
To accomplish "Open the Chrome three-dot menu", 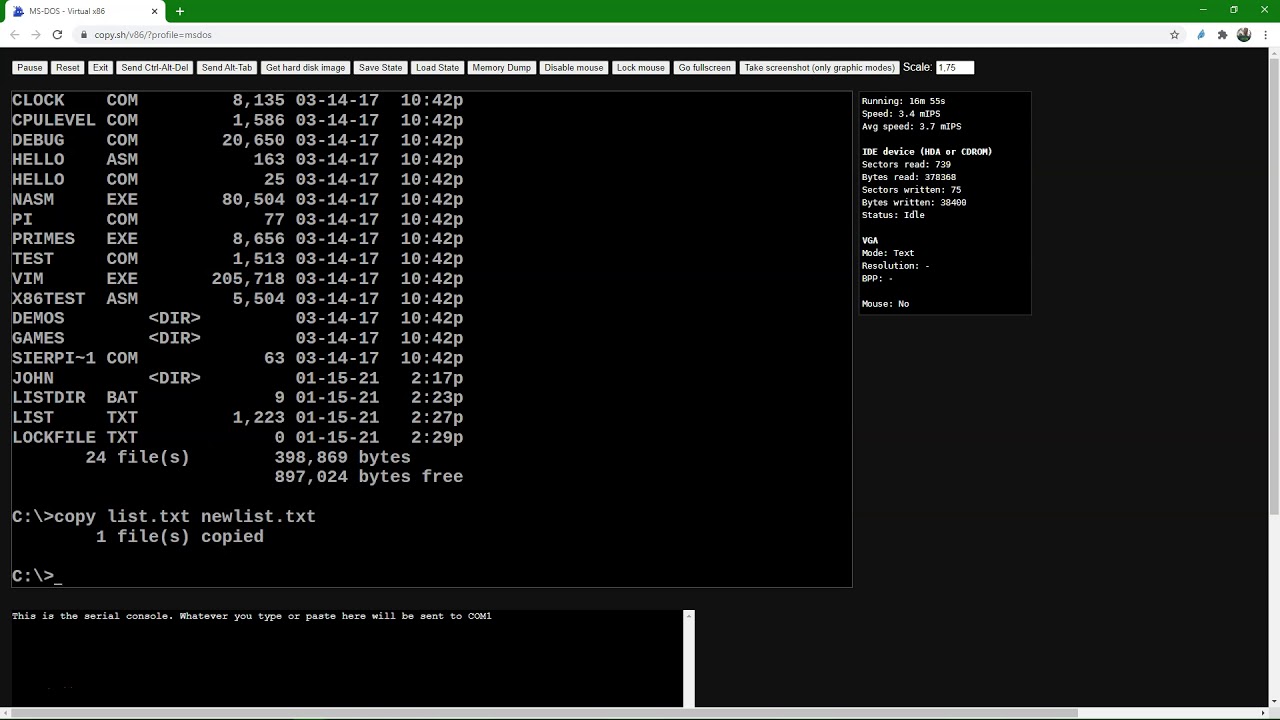I will pos(1265,34).
